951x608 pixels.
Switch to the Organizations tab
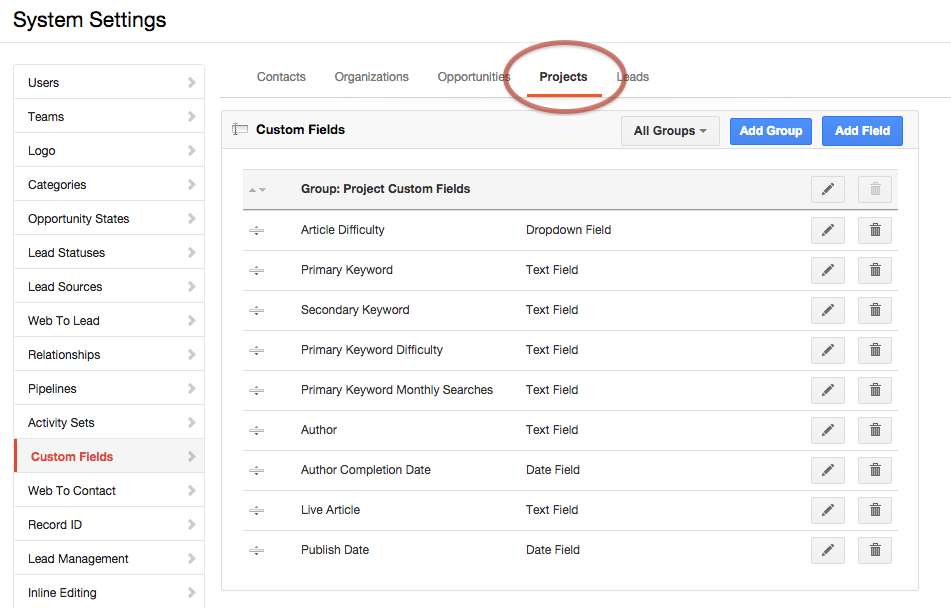pyautogui.click(x=372, y=77)
